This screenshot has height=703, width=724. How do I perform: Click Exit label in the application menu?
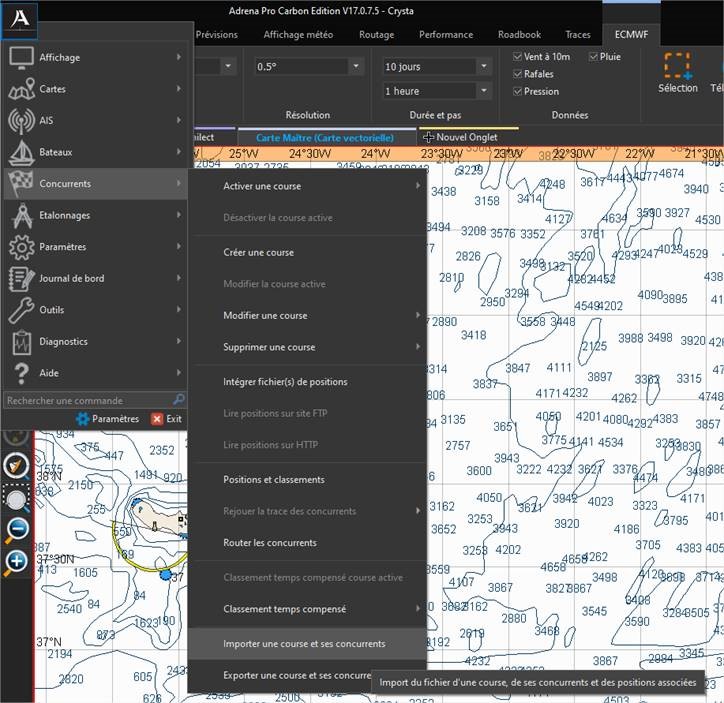pyautogui.click(x=174, y=419)
